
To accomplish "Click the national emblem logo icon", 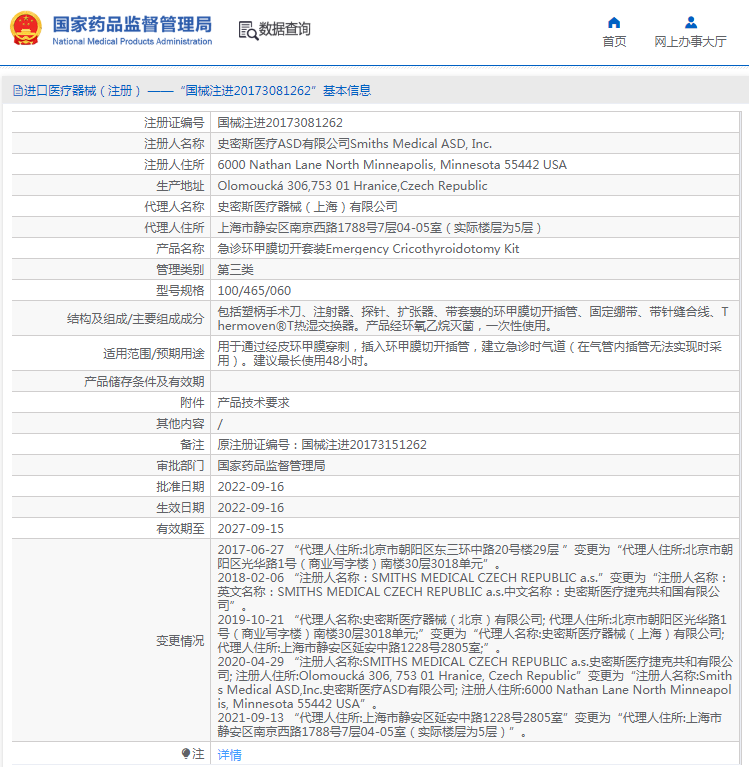I will click(26, 29).
